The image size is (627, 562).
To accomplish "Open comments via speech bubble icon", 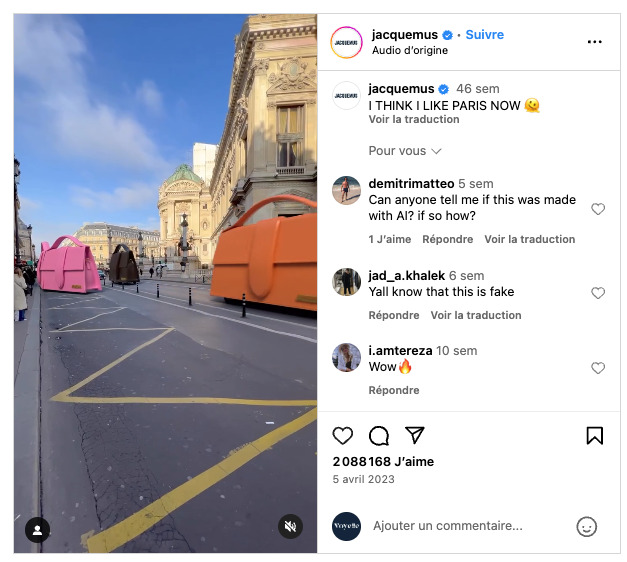I will (x=379, y=436).
